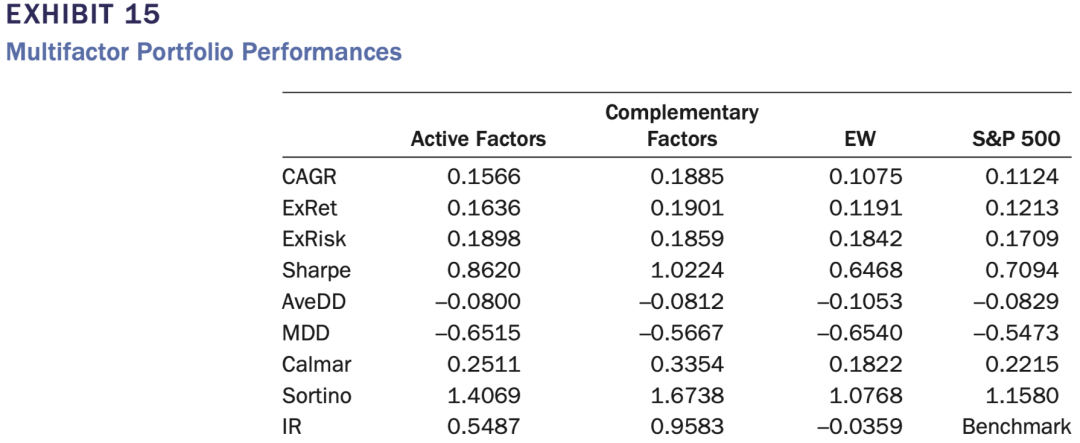Select the Calmar row label
Image resolution: width=1080 pixels, height=443 pixels.
pos(315,364)
